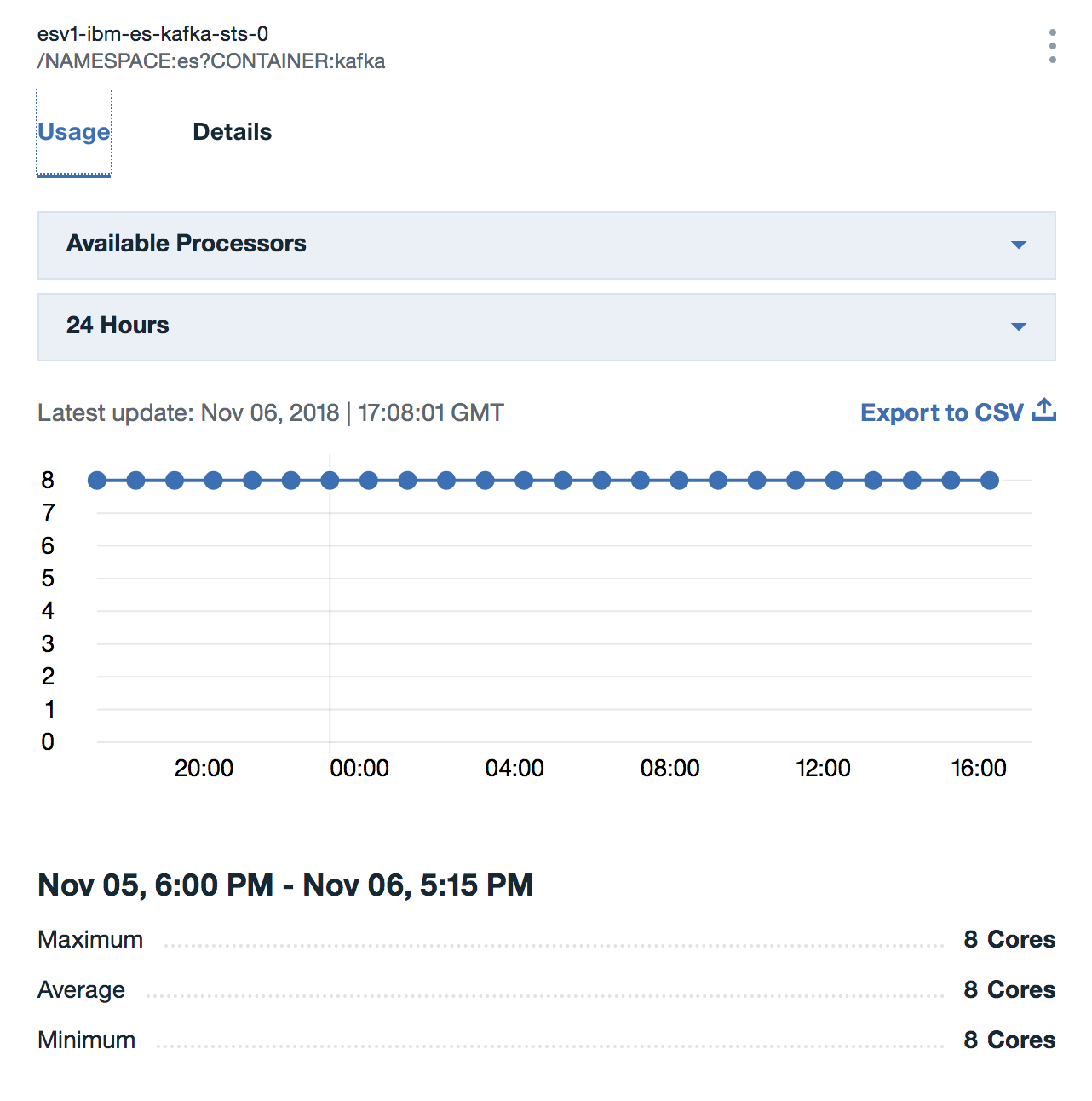The image size is (1092, 1101).
Task: Open the three-dot overflow menu
Action: coord(1053,46)
